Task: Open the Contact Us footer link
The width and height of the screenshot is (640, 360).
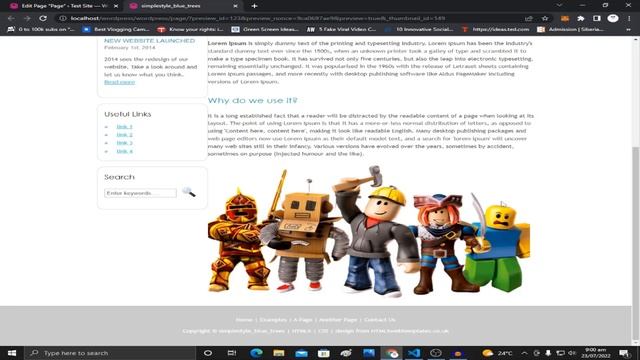Action: coord(380,320)
